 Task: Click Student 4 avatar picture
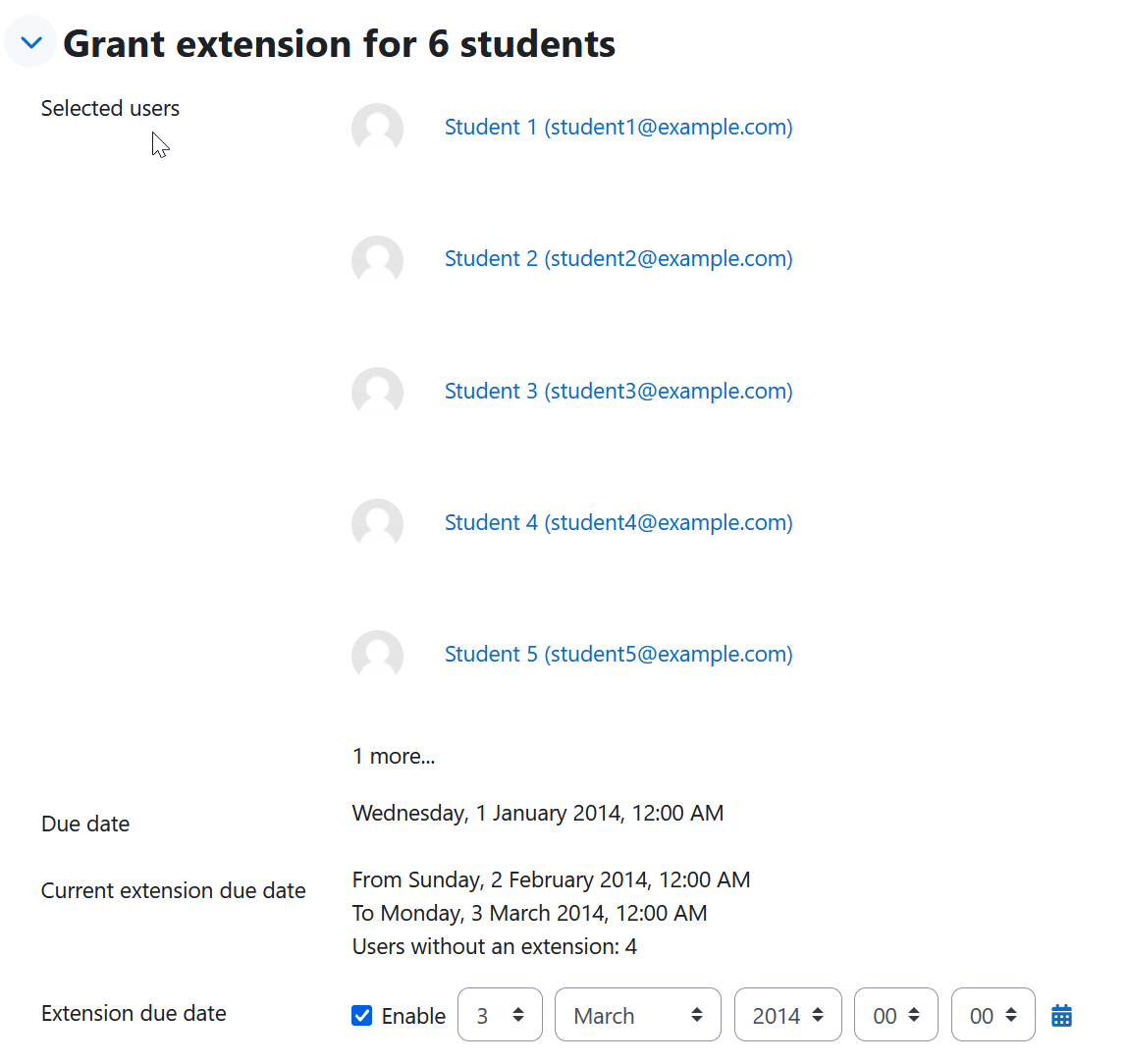(x=377, y=524)
